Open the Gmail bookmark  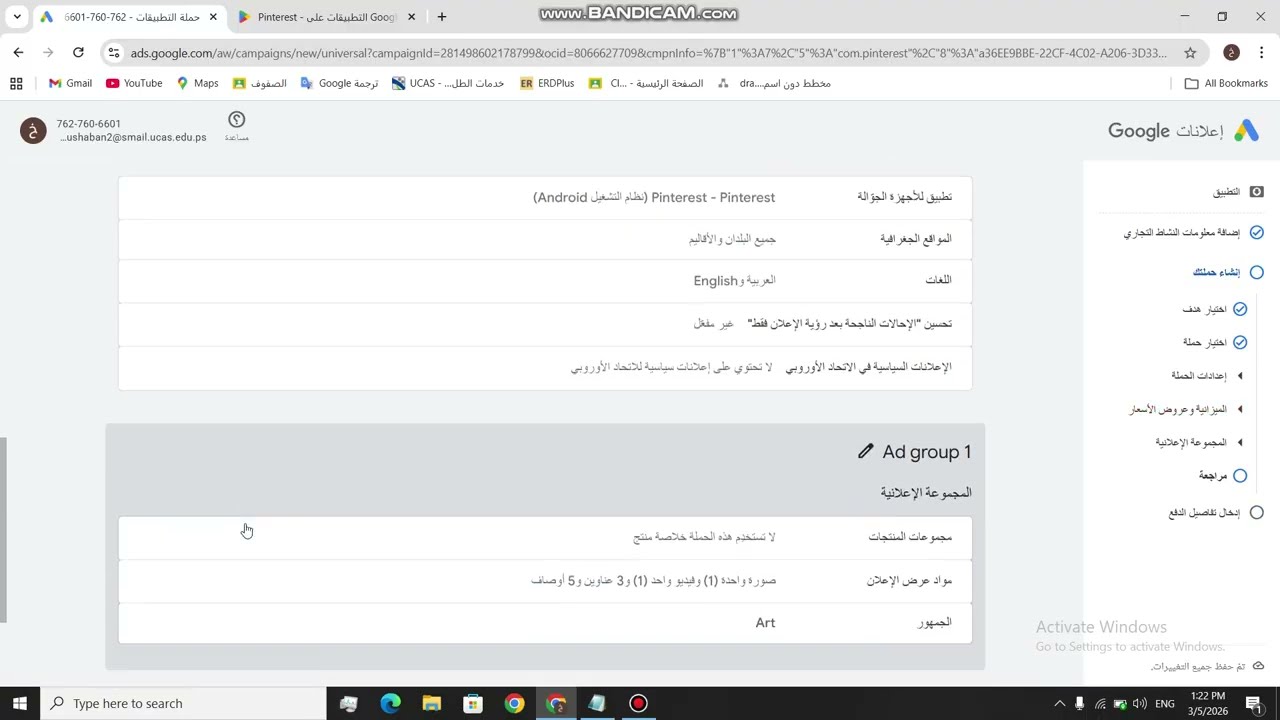coord(70,84)
